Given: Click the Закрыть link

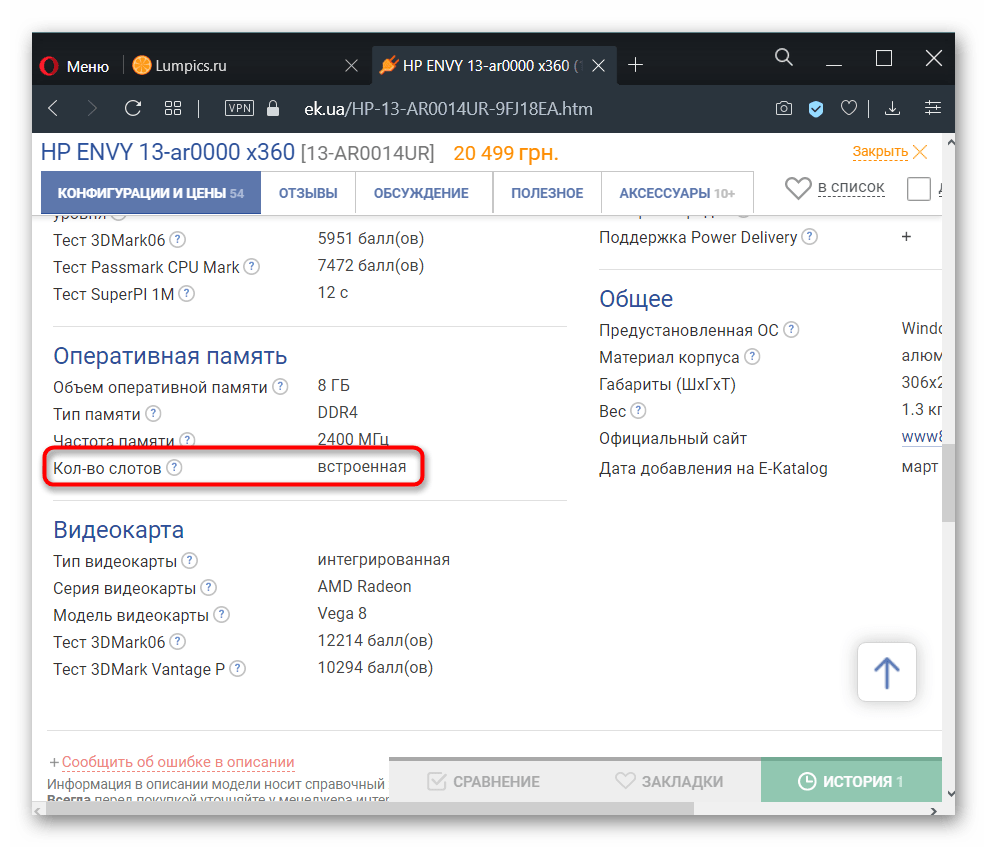Looking at the screenshot, I should (880, 152).
